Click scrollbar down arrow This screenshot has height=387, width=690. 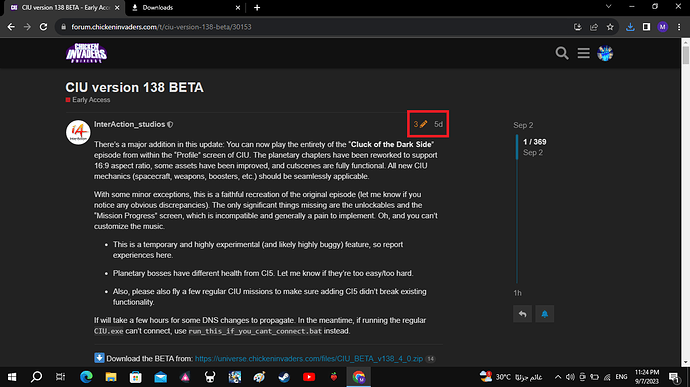click(685, 362)
